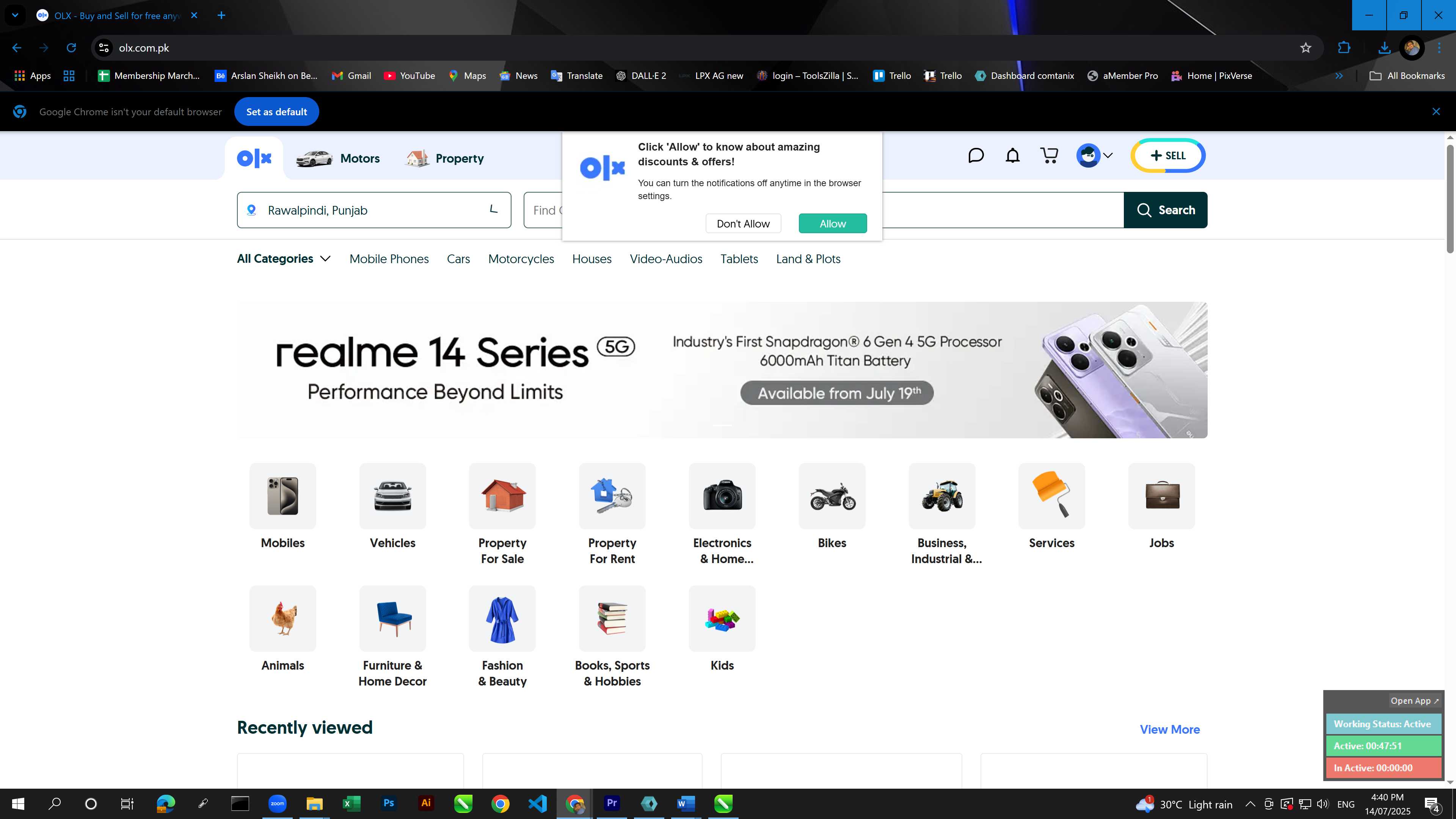Expand the user profile avatar dropdown

click(1095, 155)
